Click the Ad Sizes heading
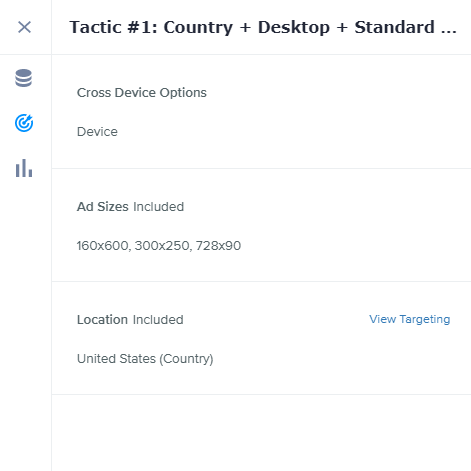This screenshot has width=471, height=471. pyautogui.click(x=103, y=207)
